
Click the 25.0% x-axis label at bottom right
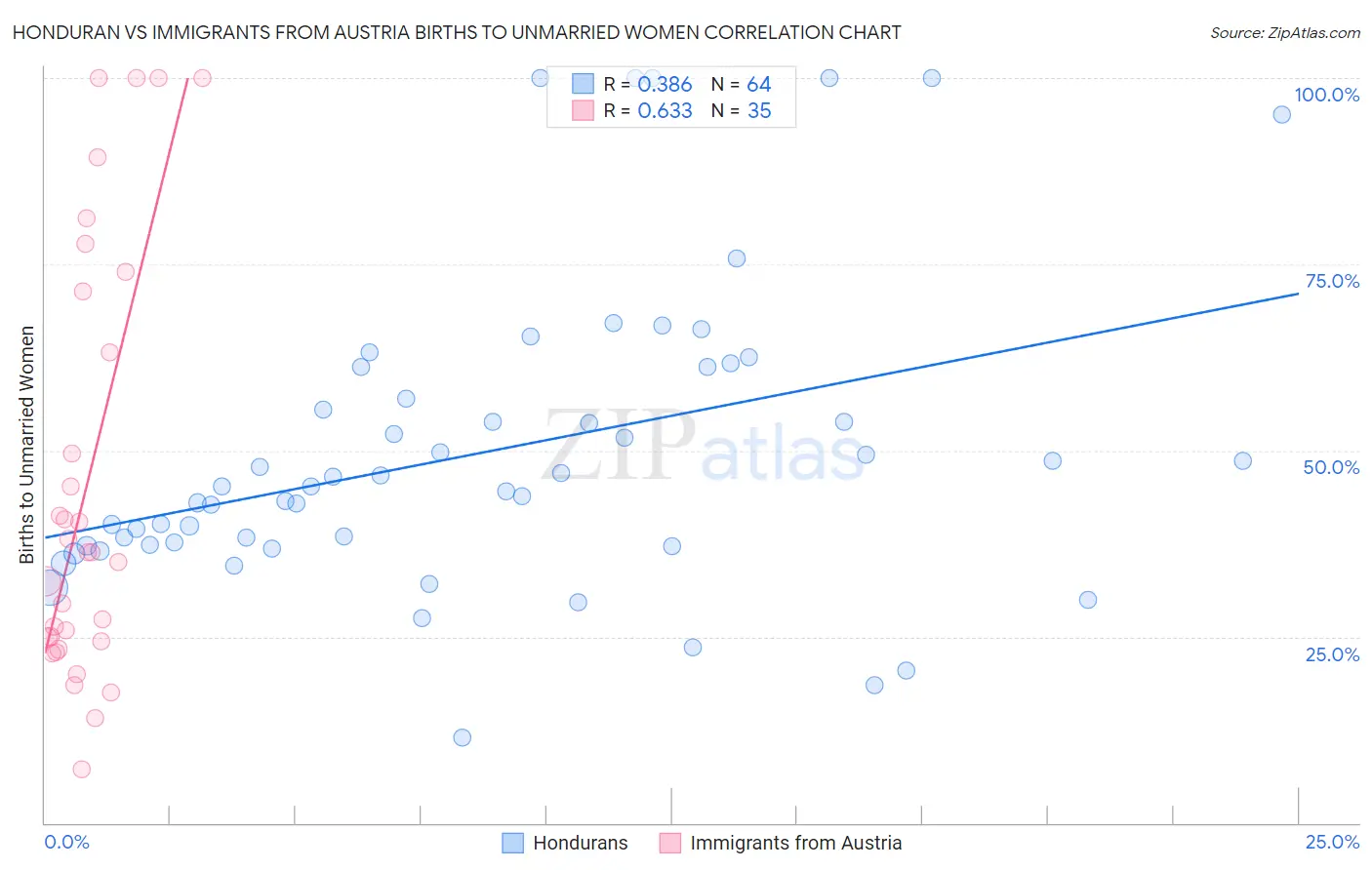click(x=1332, y=843)
